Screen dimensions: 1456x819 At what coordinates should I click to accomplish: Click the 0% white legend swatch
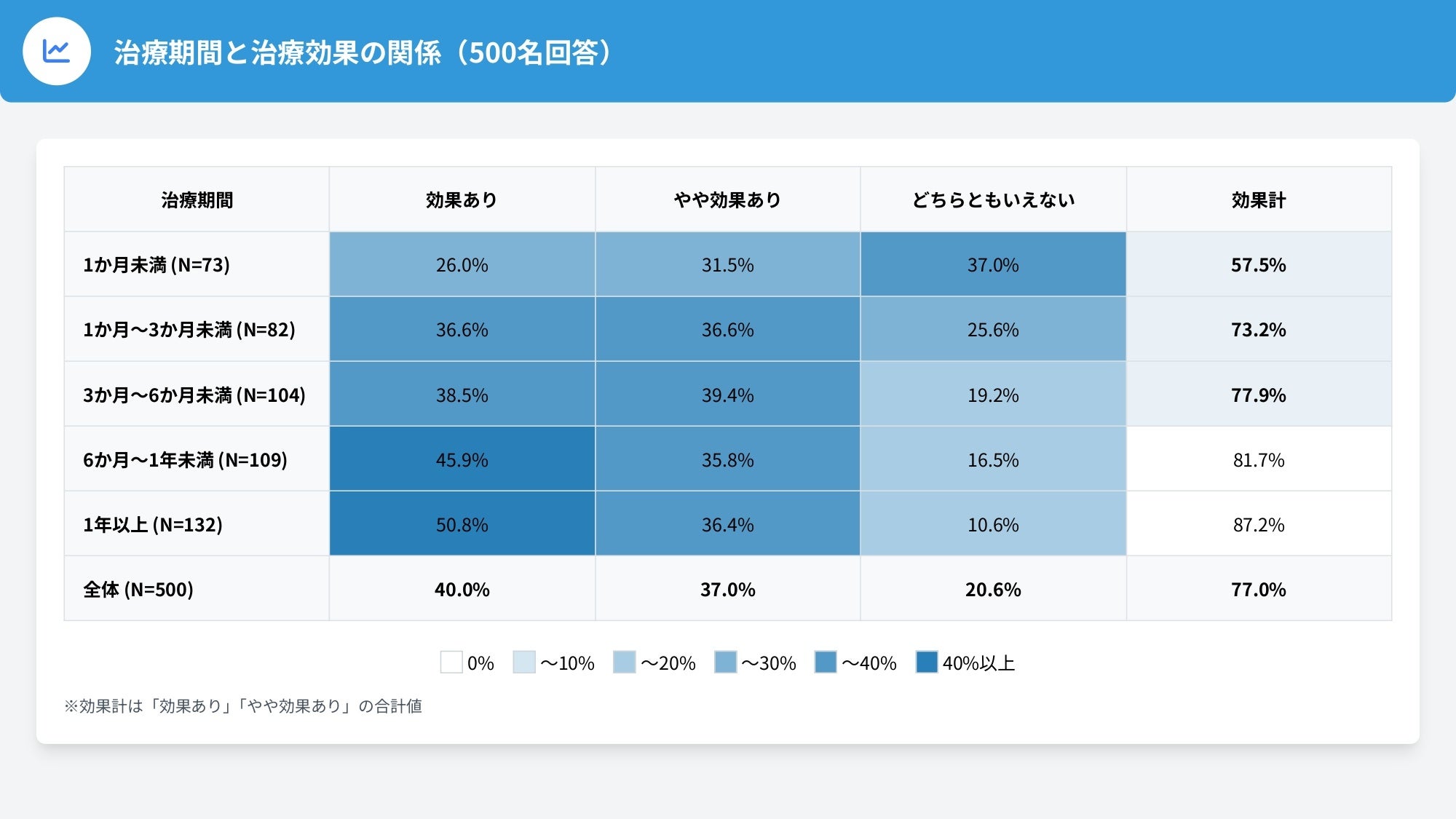point(451,662)
